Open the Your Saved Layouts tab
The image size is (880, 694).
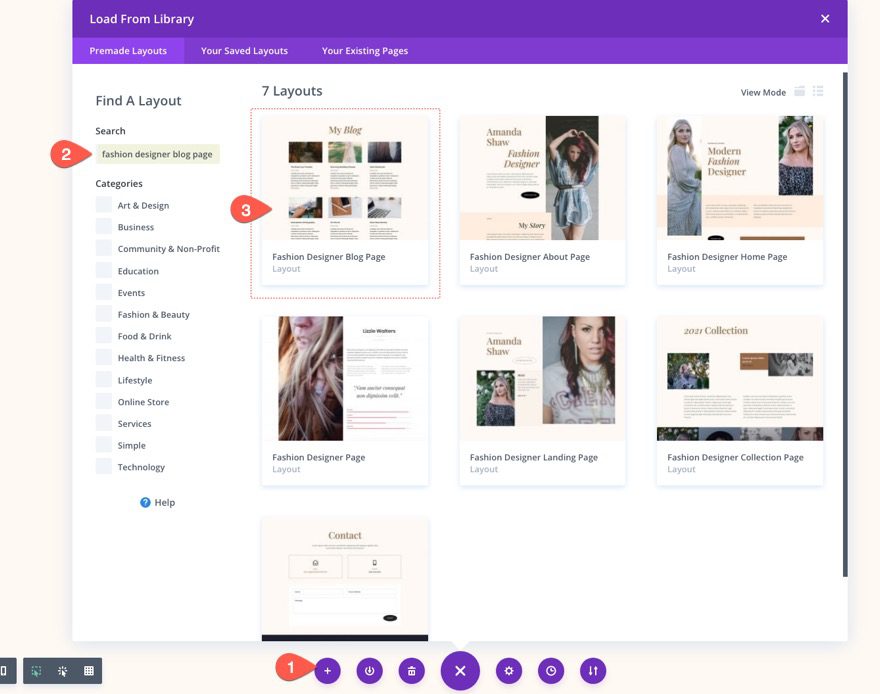coord(244,50)
